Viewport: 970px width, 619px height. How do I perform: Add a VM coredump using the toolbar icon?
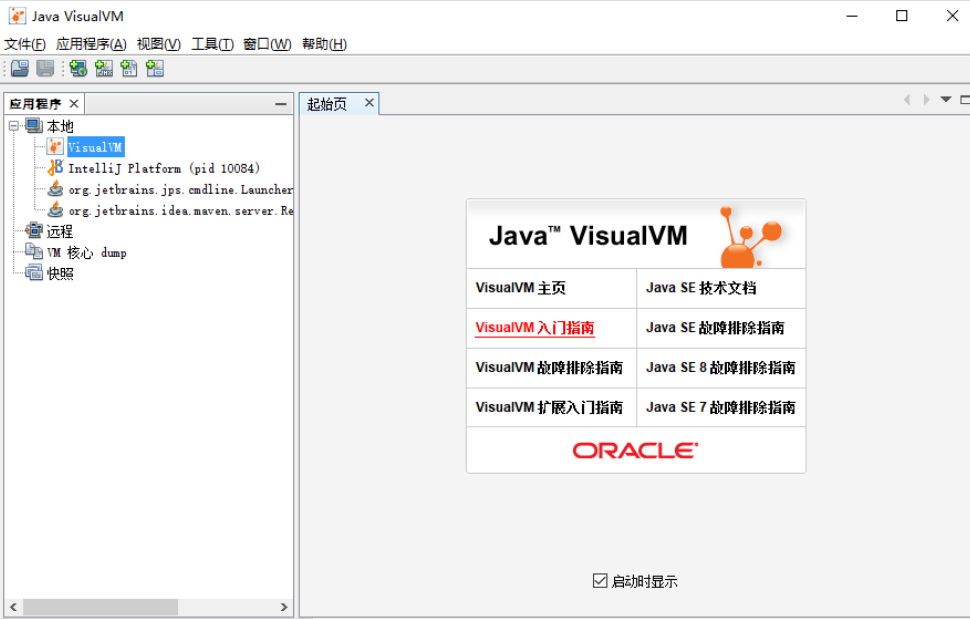128,68
